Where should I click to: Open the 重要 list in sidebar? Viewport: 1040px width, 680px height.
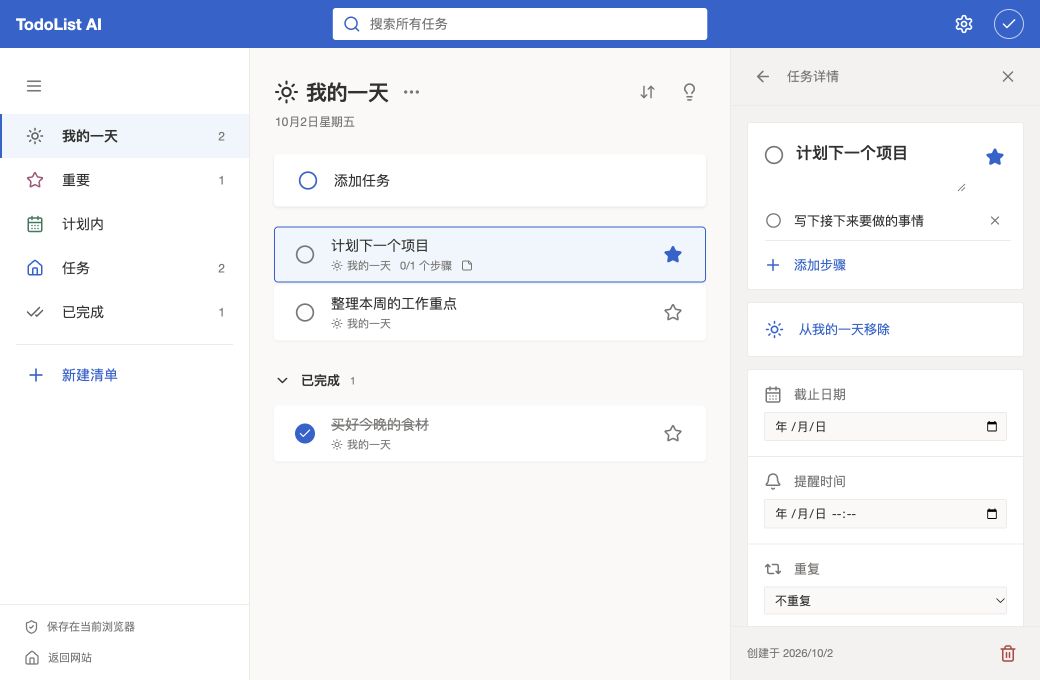(125, 180)
